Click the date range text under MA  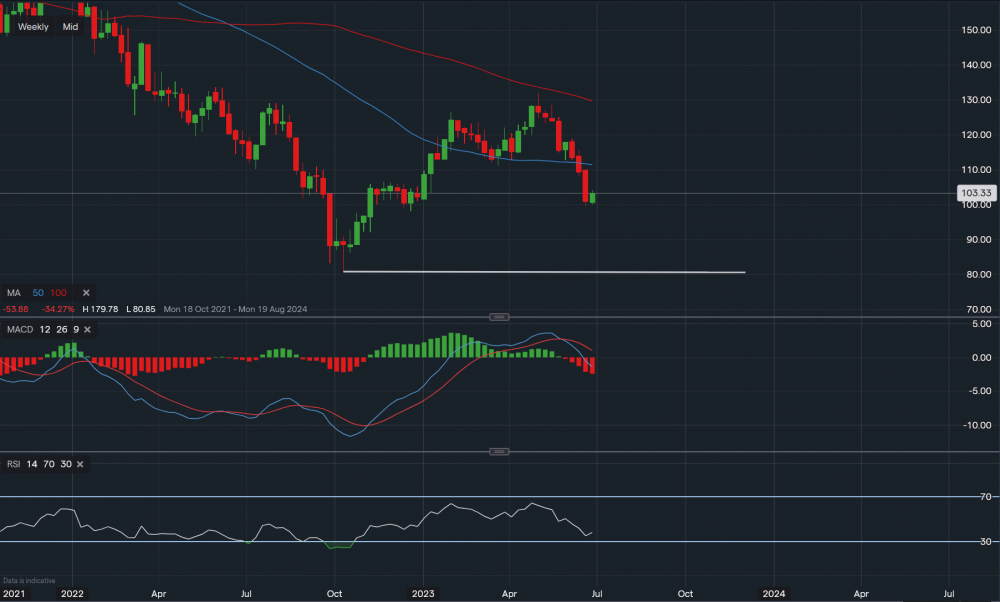[236, 309]
